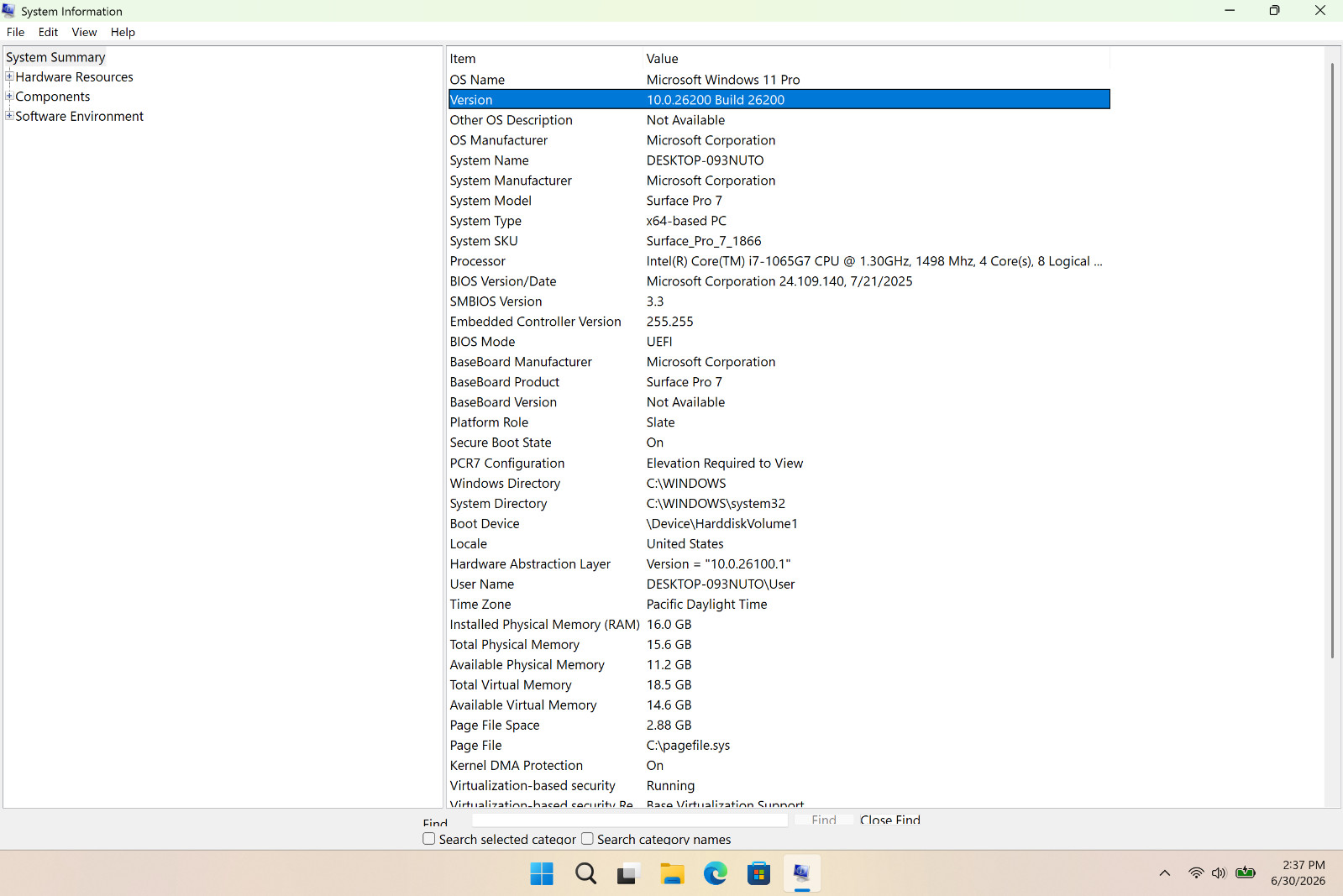The height and width of the screenshot is (896, 1343).
Task: Select the Hardware Resources tree label
Action: (74, 76)
